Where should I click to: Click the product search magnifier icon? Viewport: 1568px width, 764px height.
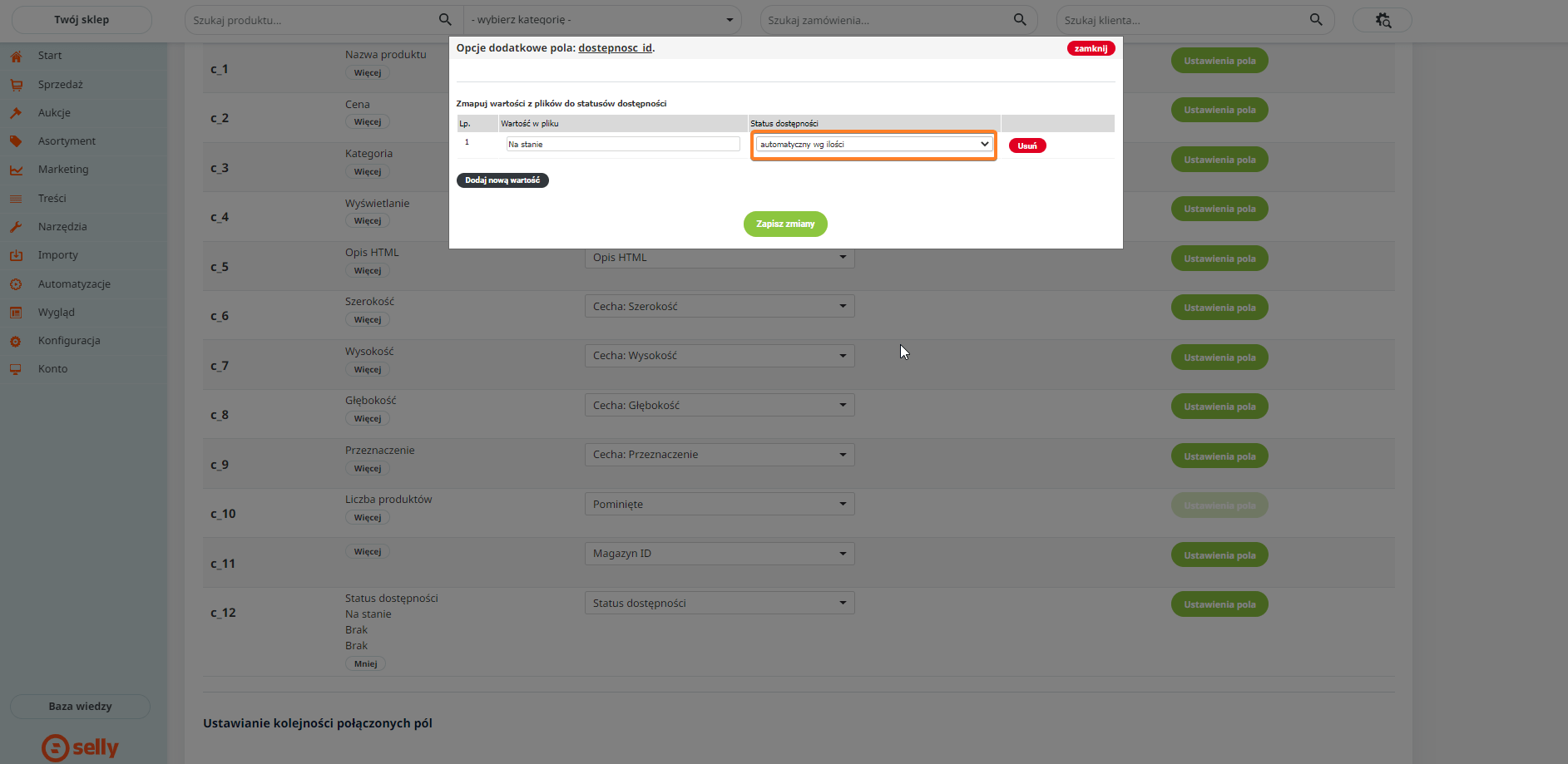coord(445,20)
